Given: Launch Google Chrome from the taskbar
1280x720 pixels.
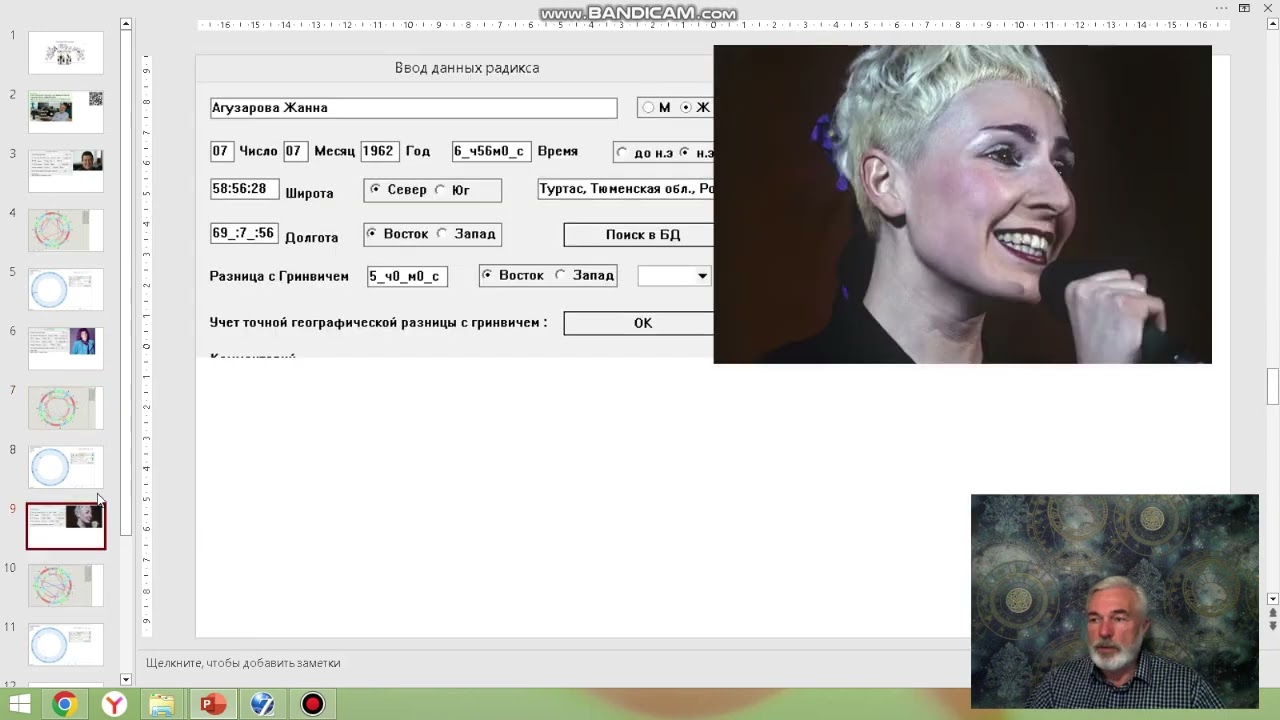Looking at the screenshot, I should click(x=64, y=704).
